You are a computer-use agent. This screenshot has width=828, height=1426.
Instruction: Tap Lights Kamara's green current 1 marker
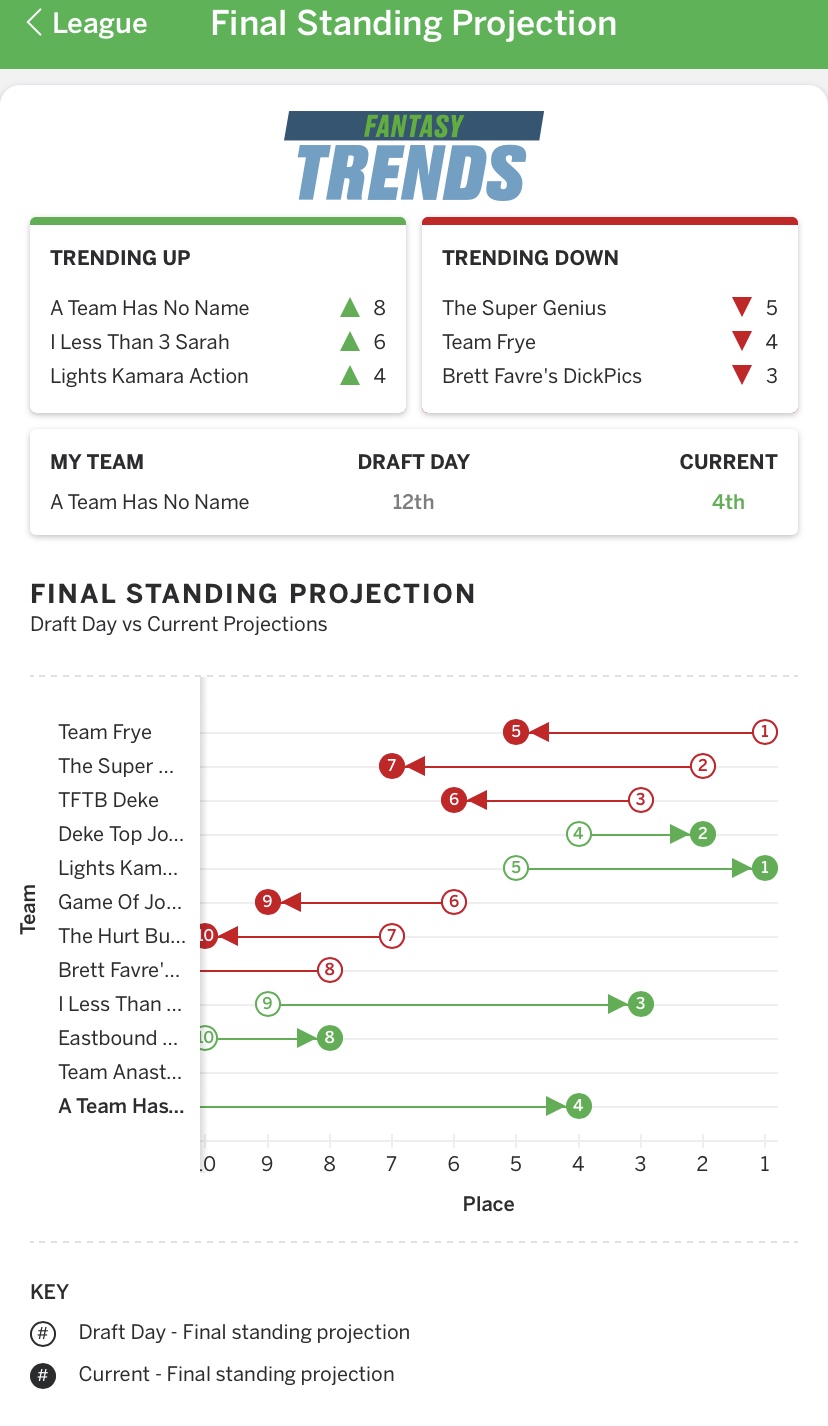[765, 868]
